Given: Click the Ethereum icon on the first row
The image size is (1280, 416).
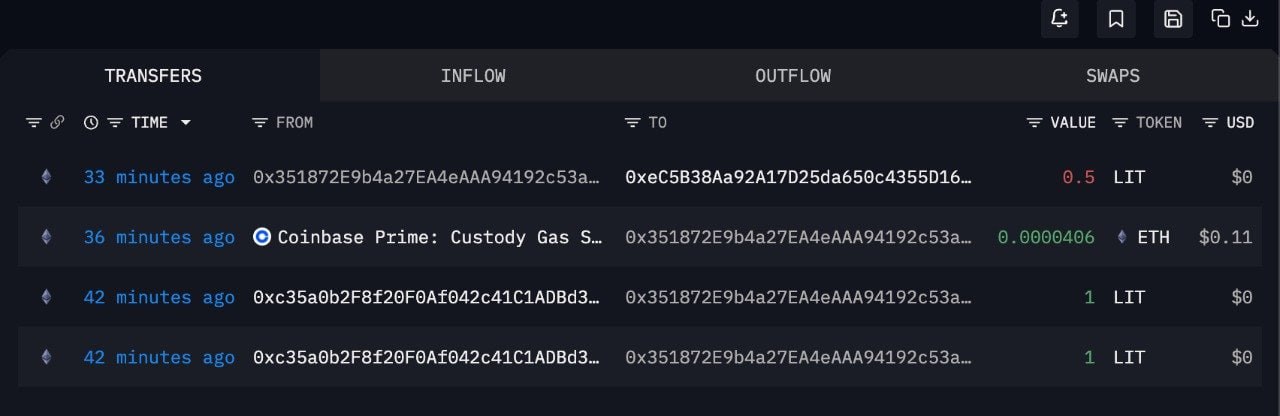Looking at the screenshot, I should (x=45, y=177).
